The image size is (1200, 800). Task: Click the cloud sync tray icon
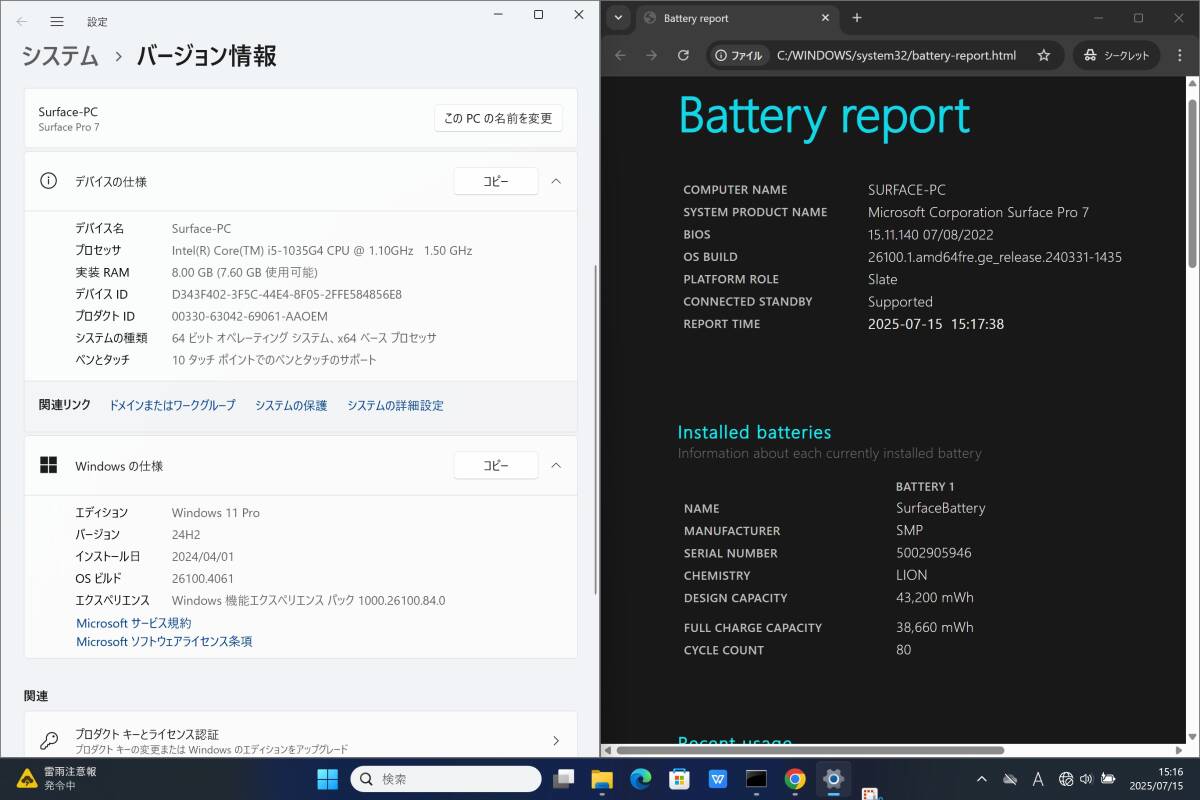(x=1010, y=778)
